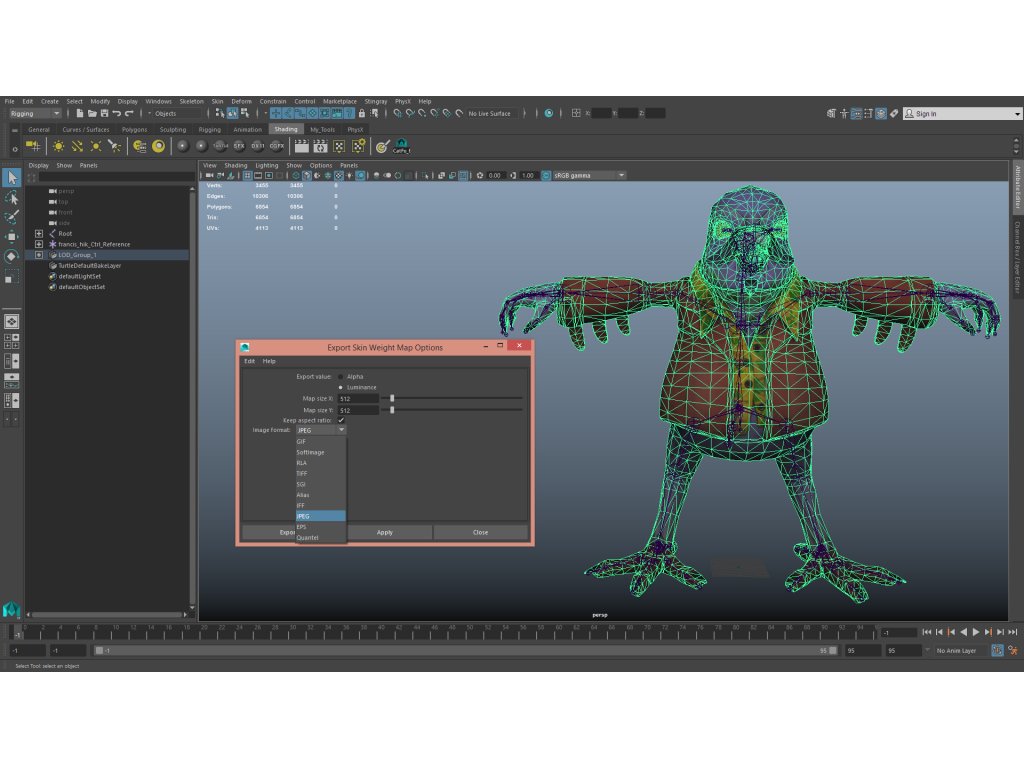
Task: Click the ambient light sun shelf icon
Action: [x=59, y=146]
